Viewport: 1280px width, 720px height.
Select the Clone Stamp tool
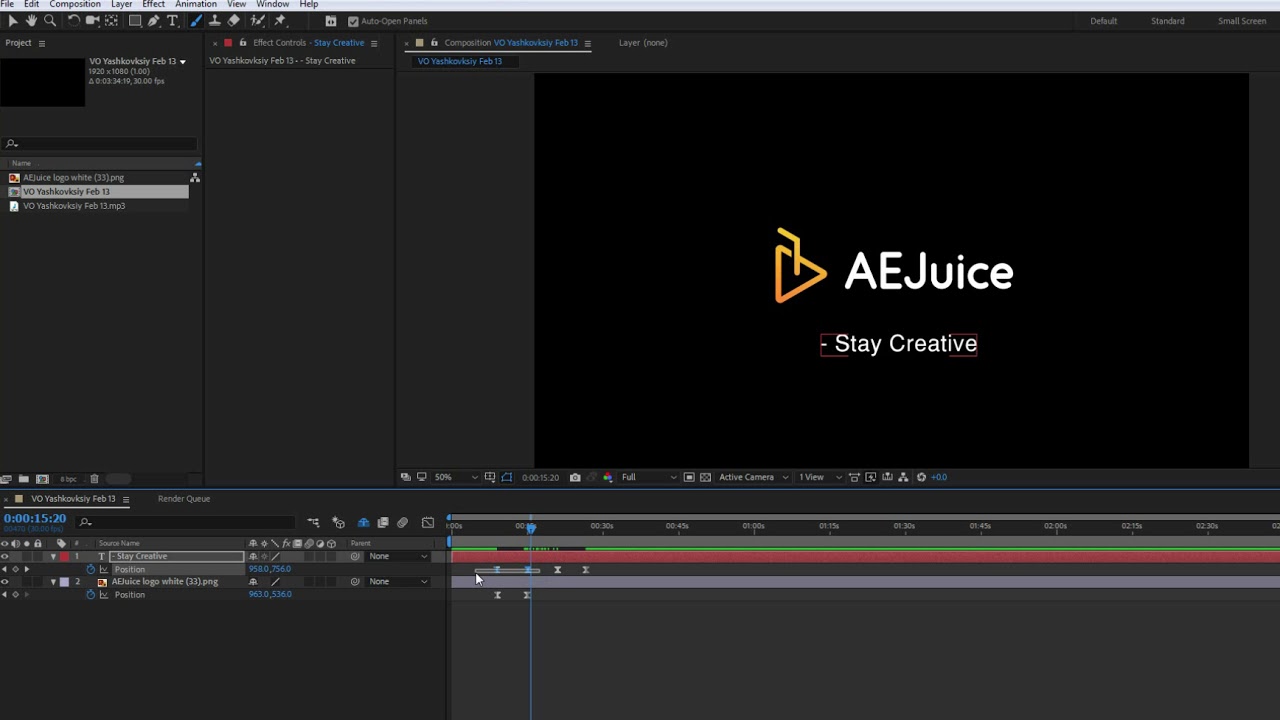(215, 20)
